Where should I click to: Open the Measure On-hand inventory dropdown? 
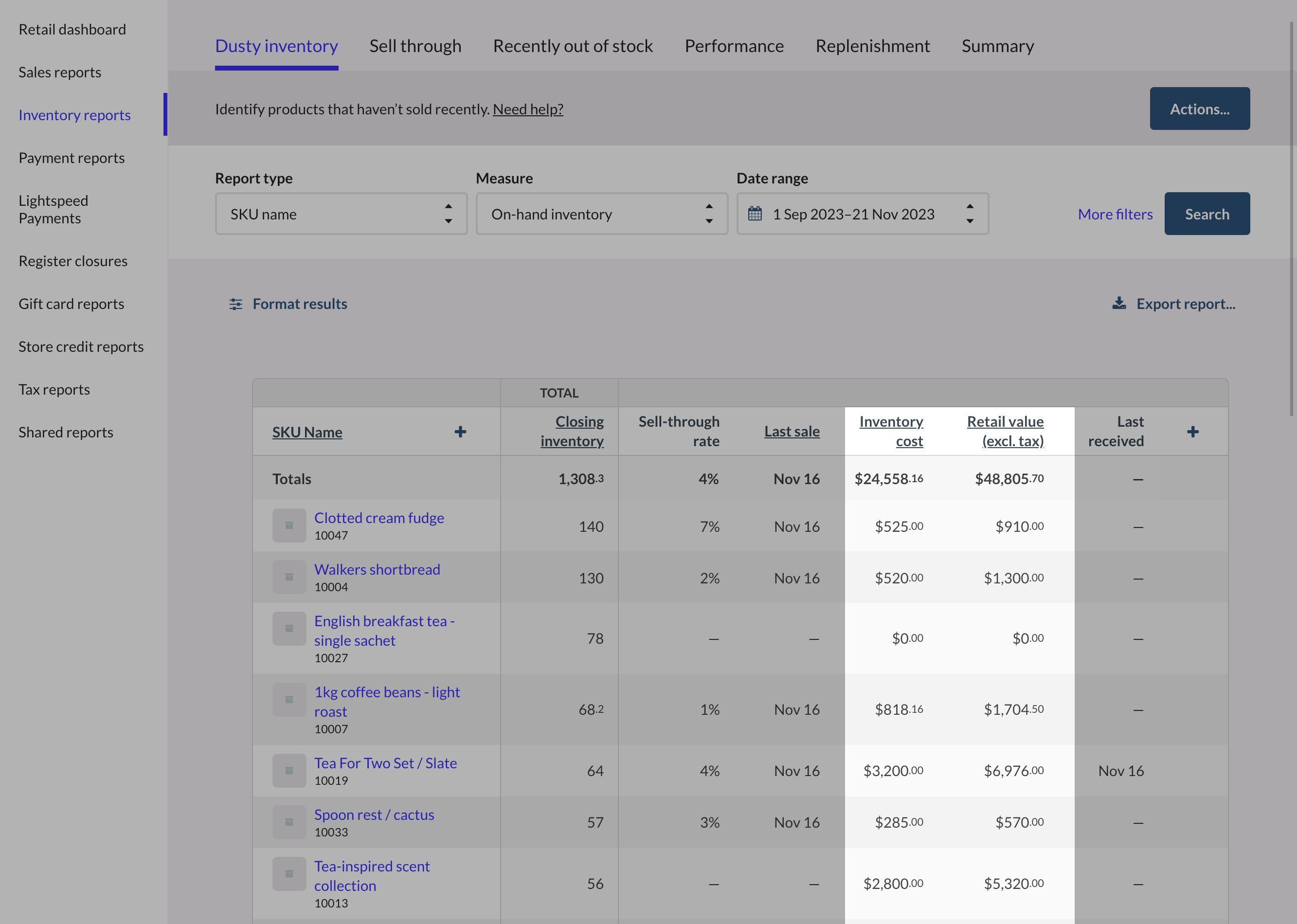click(x=602, y=214)
